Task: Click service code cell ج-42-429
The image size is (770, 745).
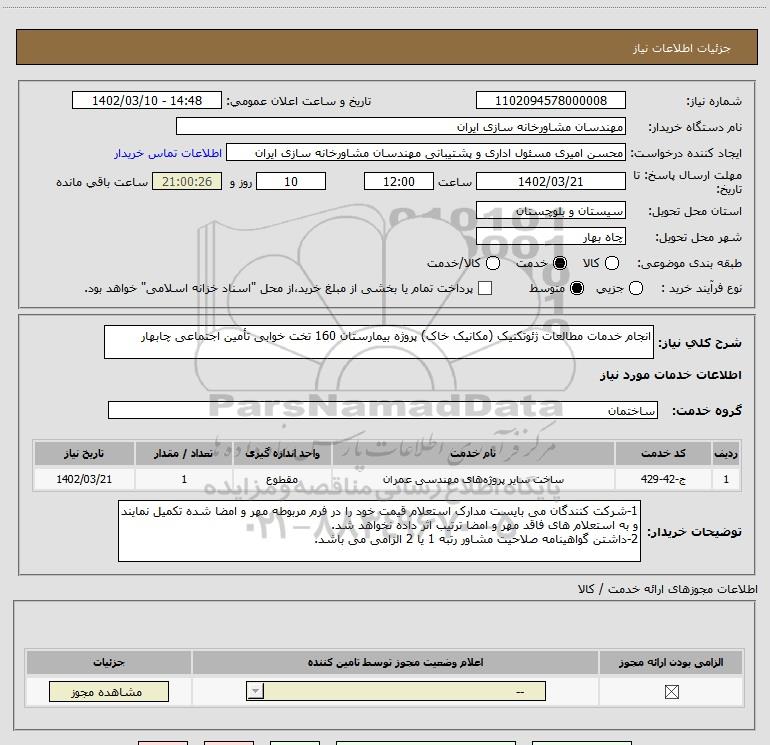Action: tap(663, 479)
